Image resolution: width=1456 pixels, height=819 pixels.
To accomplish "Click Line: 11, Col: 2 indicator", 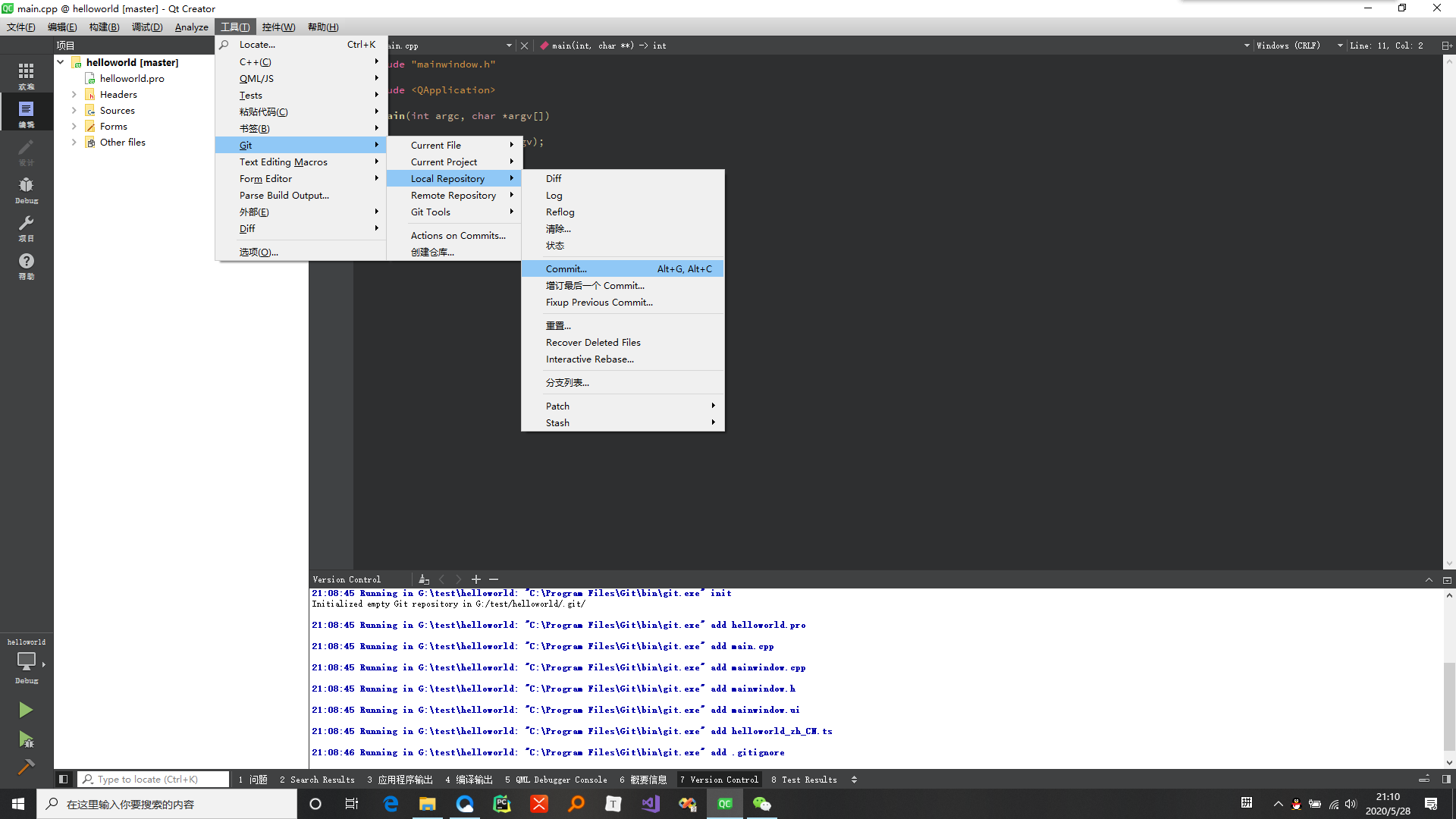I will pyautogui.click(x=1386, y=45).
